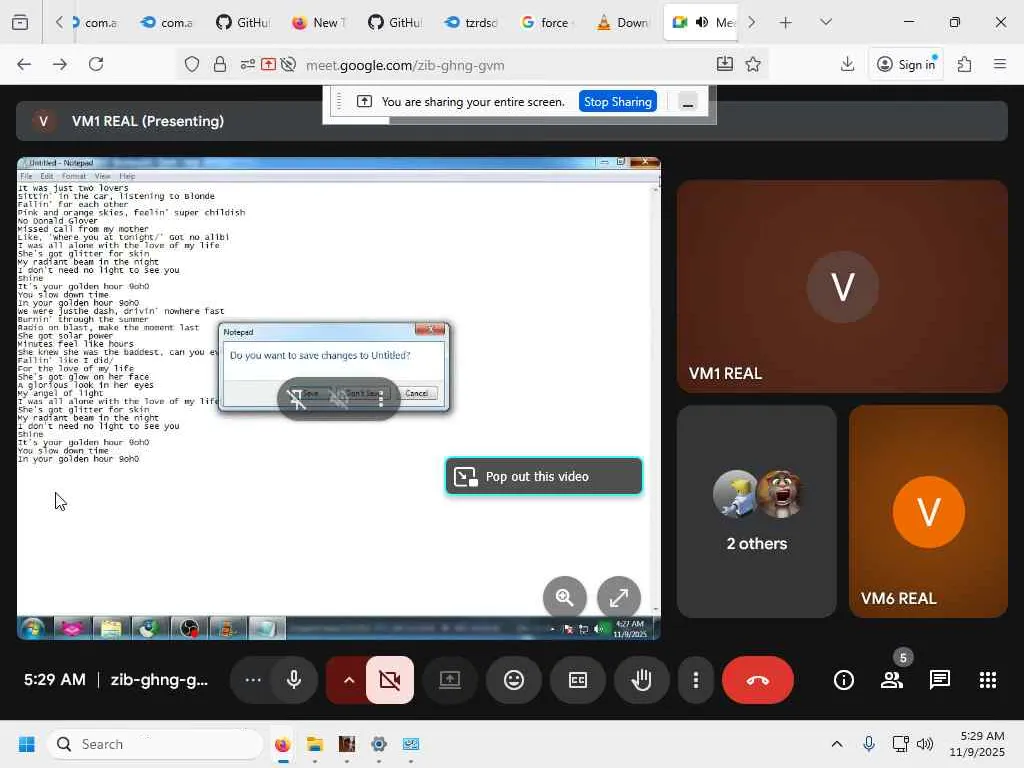Click install app icon in address bar
The height and width of the screenshot is (768, 1024).
pyautogui.click(x=724, y=64)
